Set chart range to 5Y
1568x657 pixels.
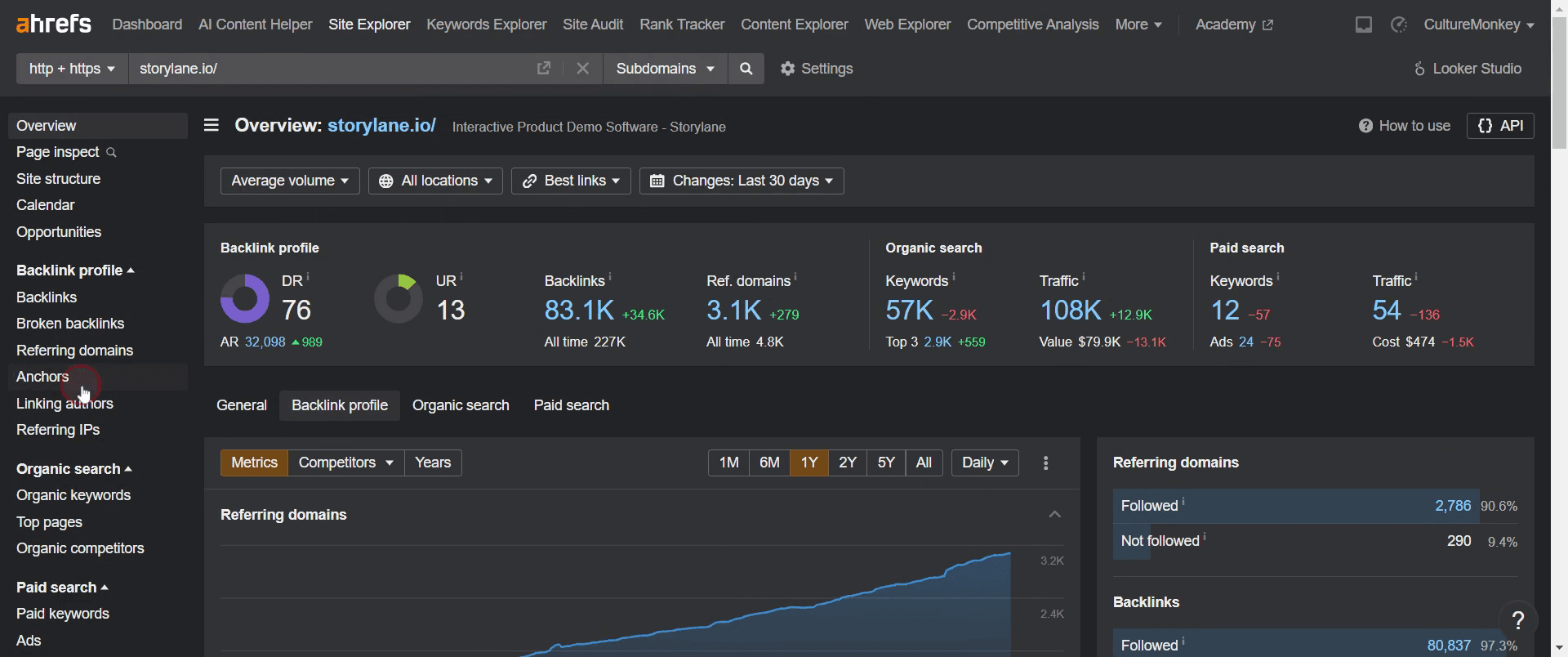point(886,463)
